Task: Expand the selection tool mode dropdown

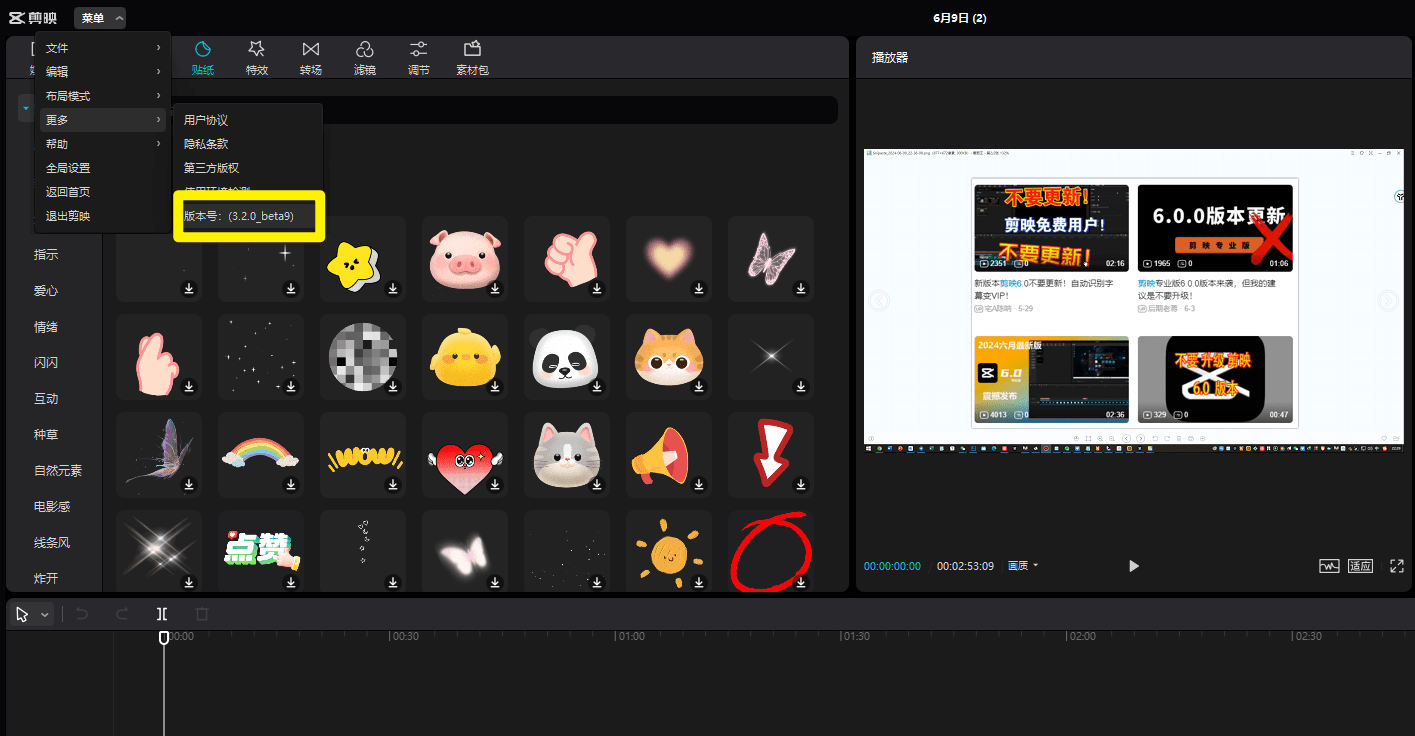Action: 45,615
